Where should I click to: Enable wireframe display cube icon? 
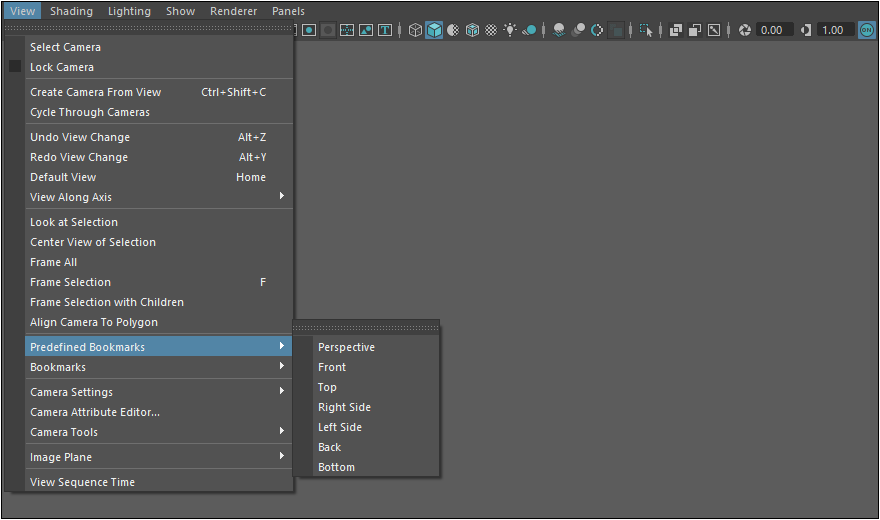click(x=415, y=30)
